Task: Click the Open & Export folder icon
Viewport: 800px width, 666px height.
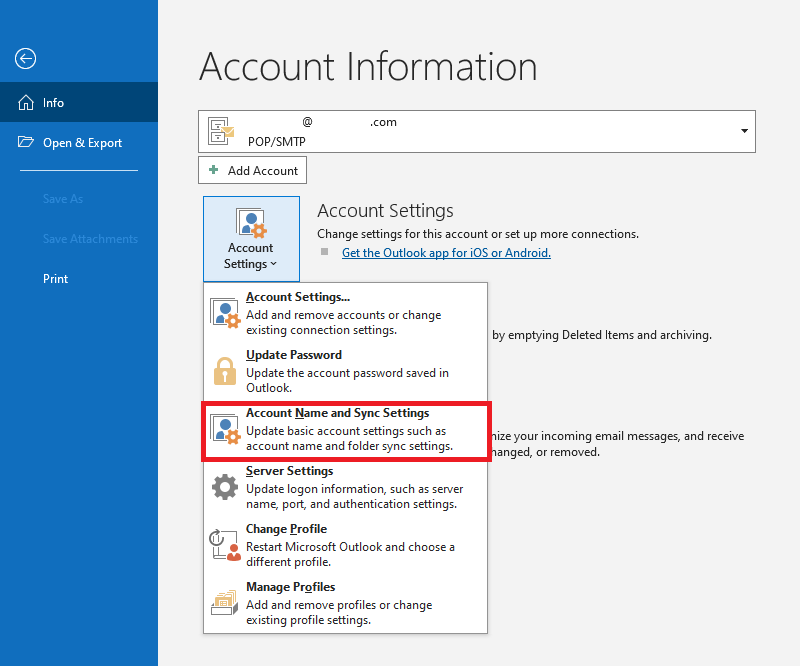Action: point(25,143)
